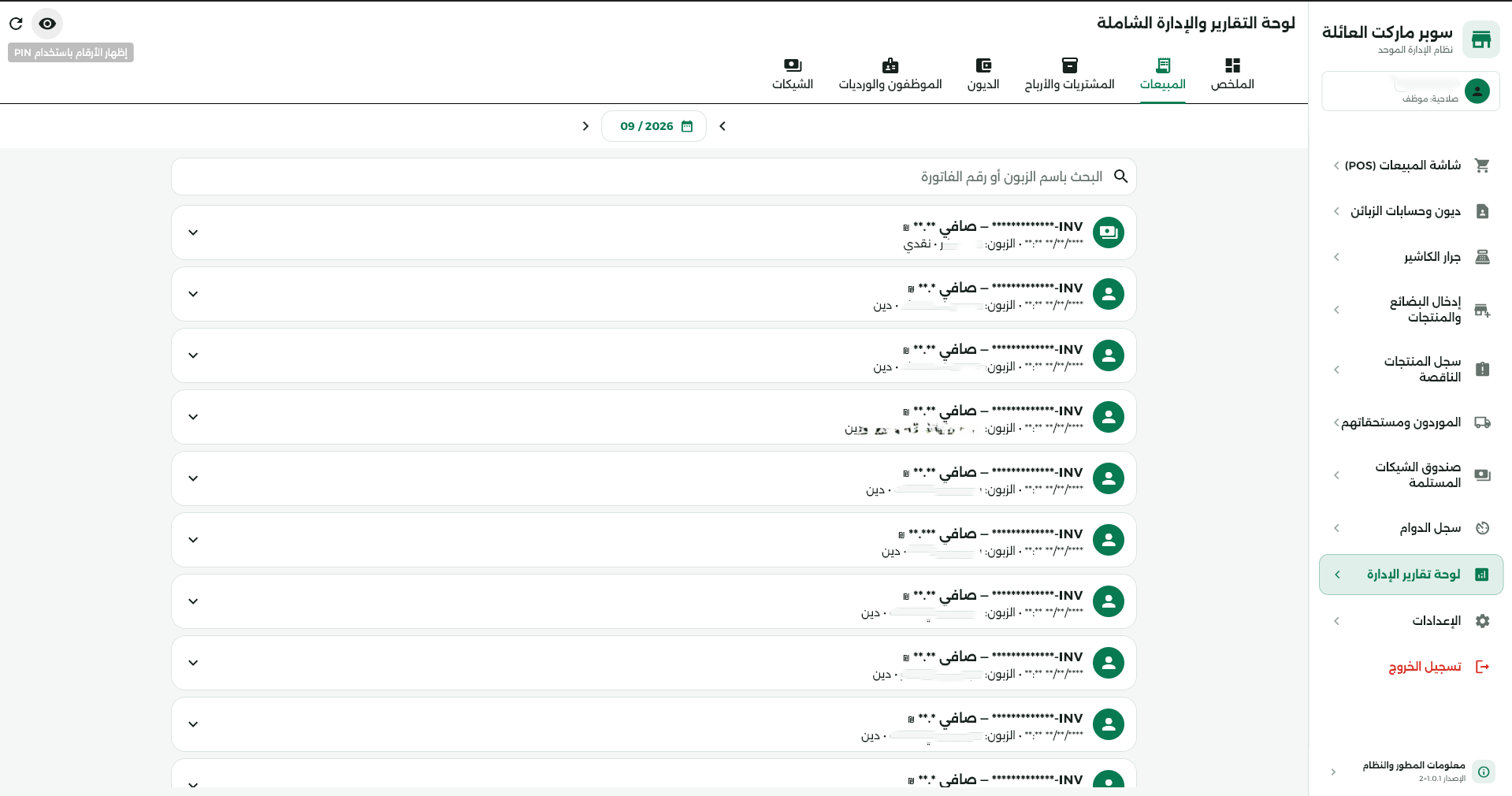Image resolution: width=1512 pixels, height=796 pixels.
Task: Open سجل الدوام attendance log item
Action: click(1410, 528)
